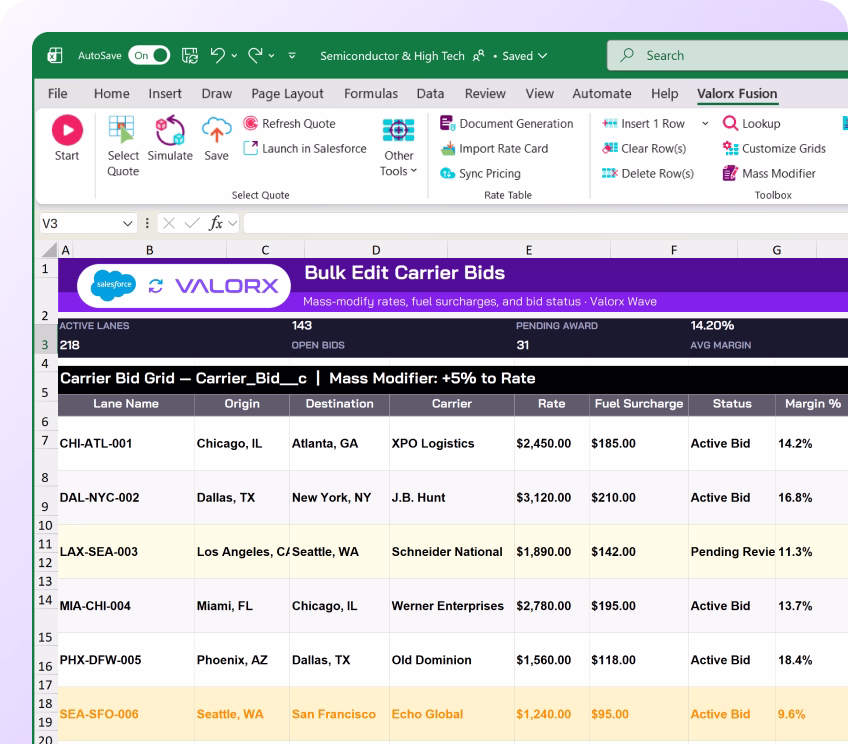The image size is (848, 744).
Task: Open the Mass Modifier tool
Action: point(769,173)
